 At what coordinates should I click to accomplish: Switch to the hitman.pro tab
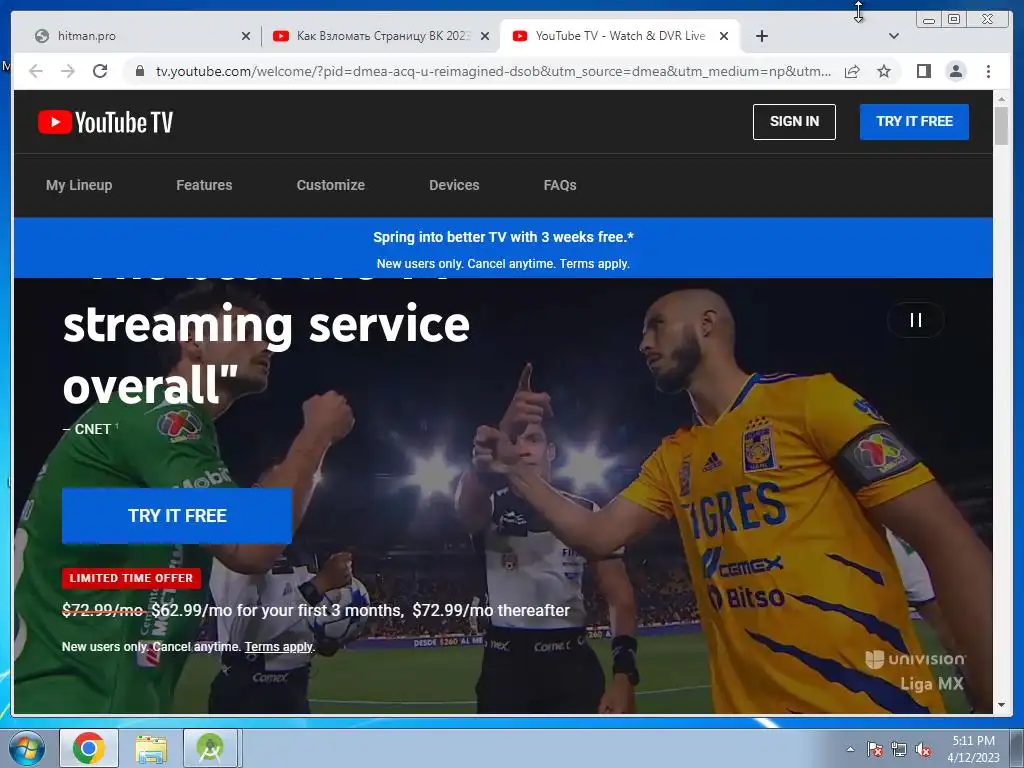[142, 36]
